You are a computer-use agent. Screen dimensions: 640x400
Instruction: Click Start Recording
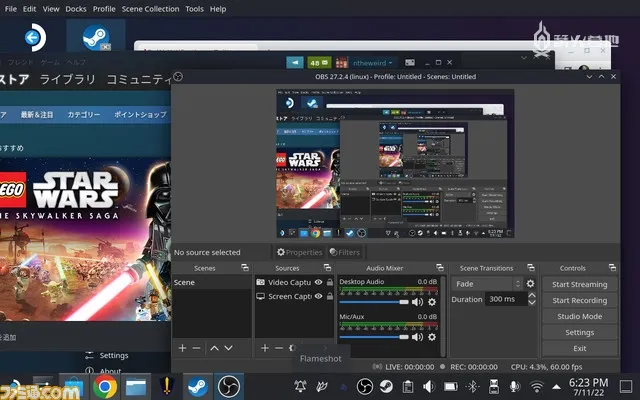click(x=579, y=300)
